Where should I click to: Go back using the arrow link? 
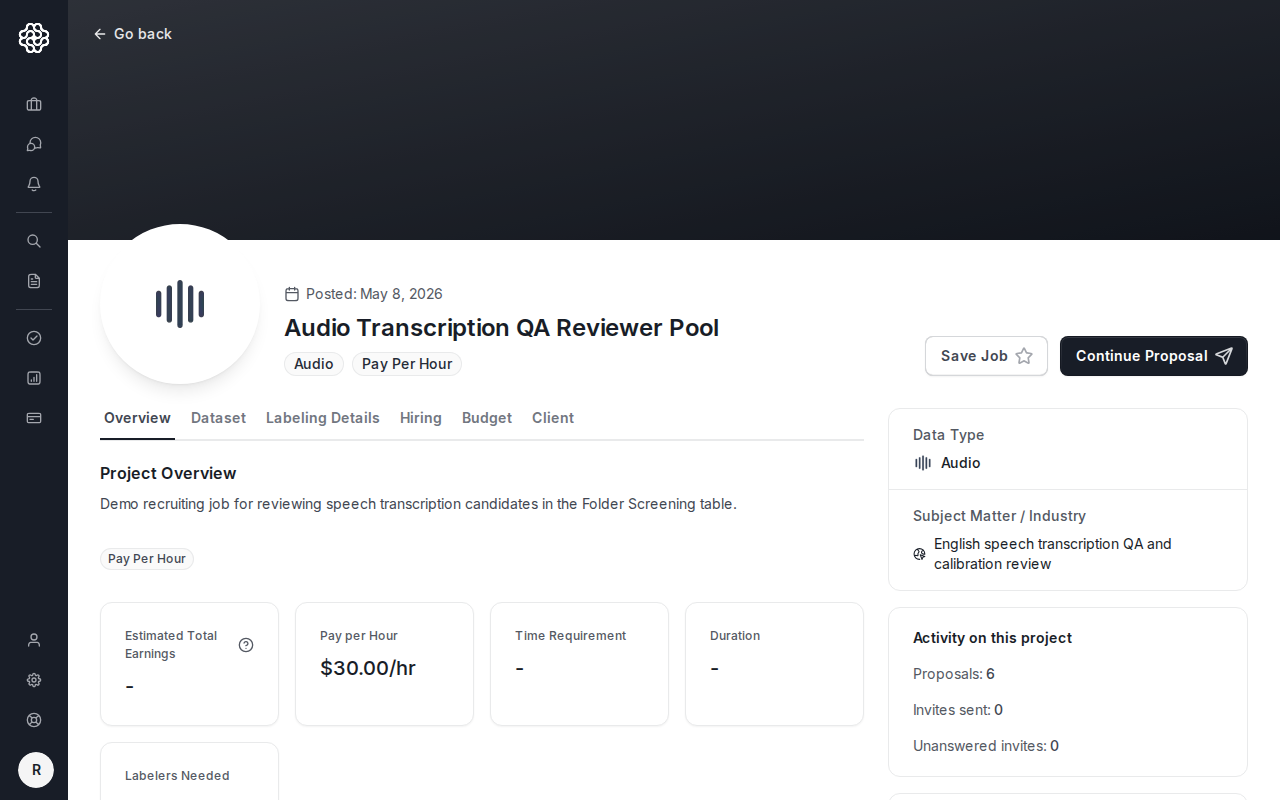(132, 34)
